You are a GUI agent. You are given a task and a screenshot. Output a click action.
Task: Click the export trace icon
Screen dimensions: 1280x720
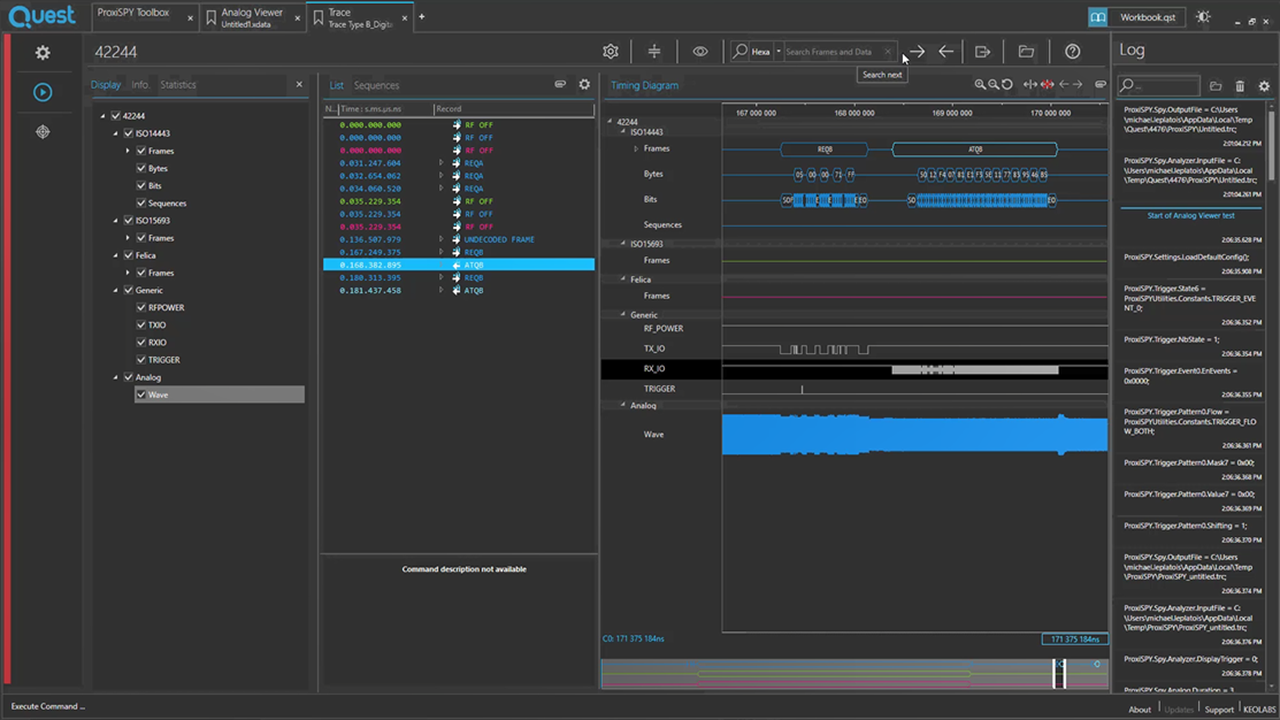coord(983,52)
